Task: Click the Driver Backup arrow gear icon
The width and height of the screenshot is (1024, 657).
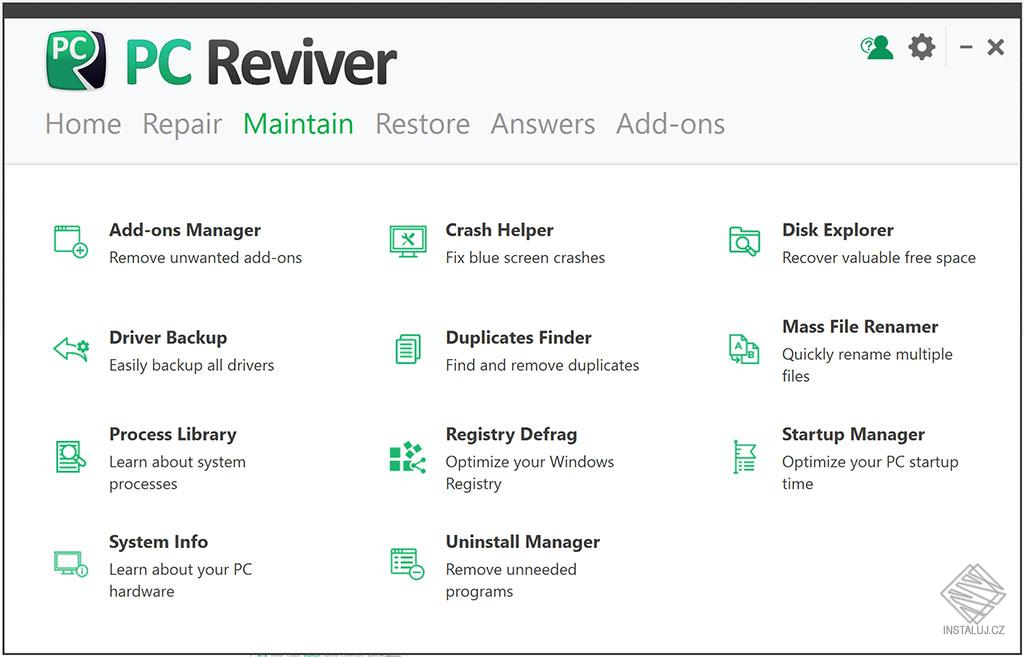Action: coord(71,349)
